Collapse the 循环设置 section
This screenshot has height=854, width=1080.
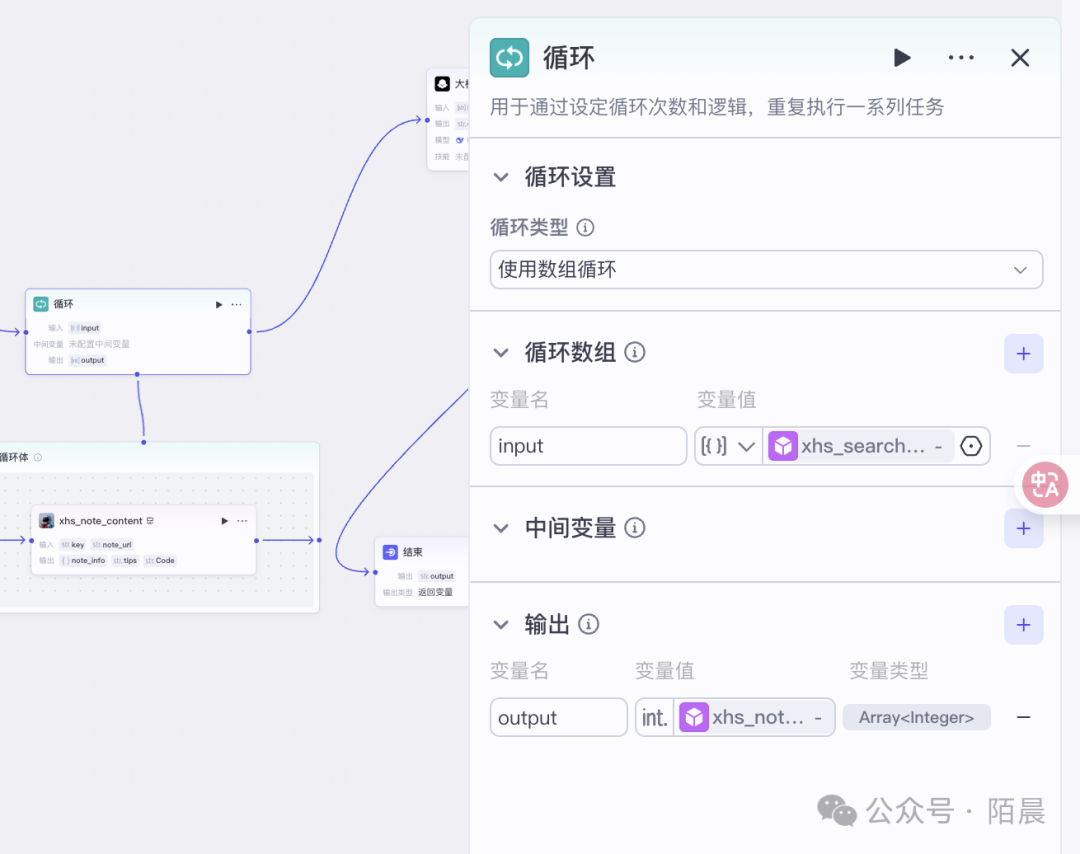(x=501, y=178)
